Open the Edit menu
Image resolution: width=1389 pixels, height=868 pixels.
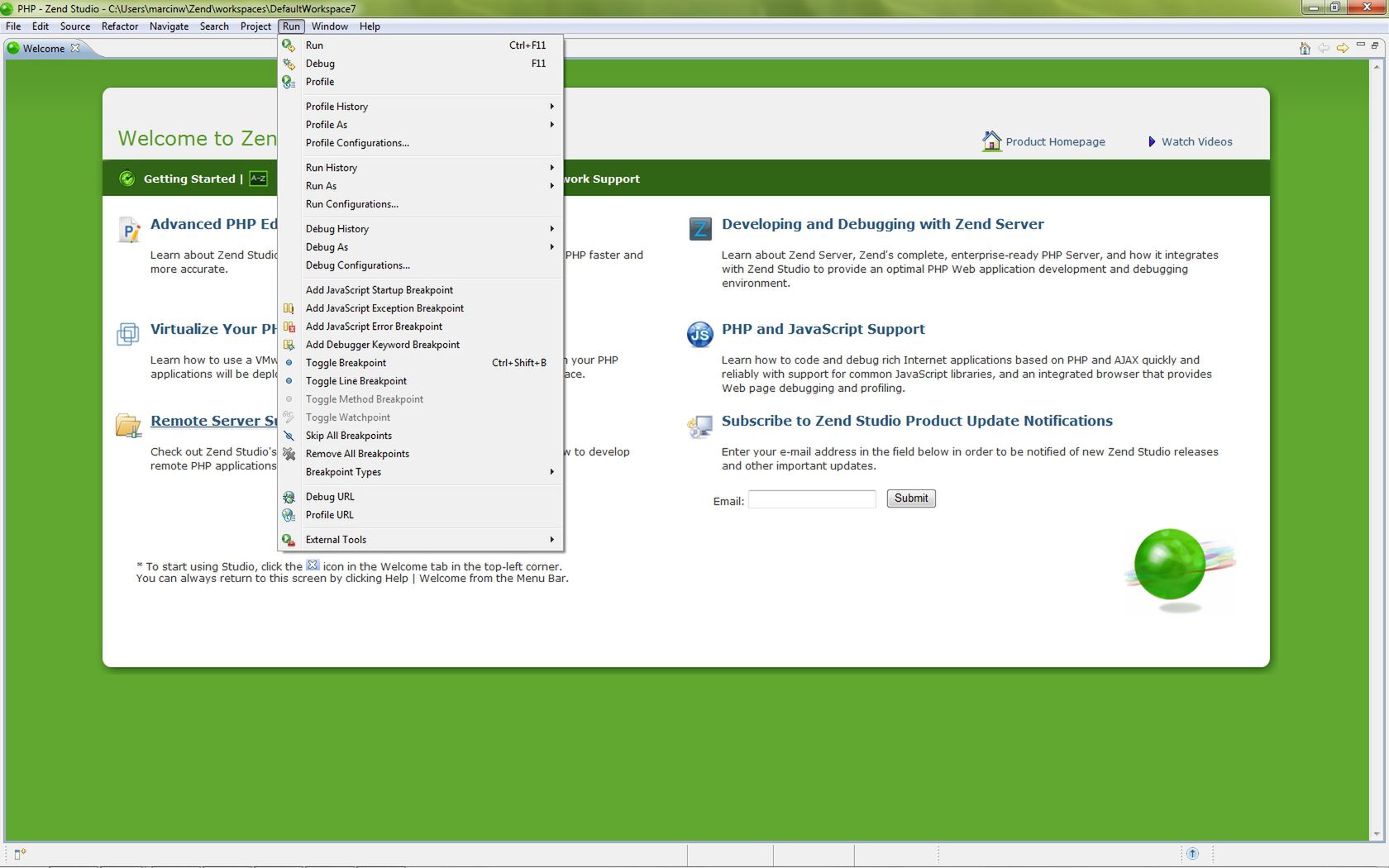pyautogui.click(x=41, y=26)
